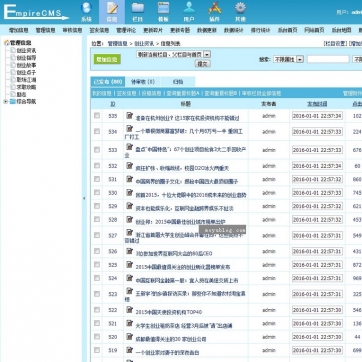Viewport: 362px width, 362px height.
Task: Click the edit icon in row ID 522
Action: [130, 310]
